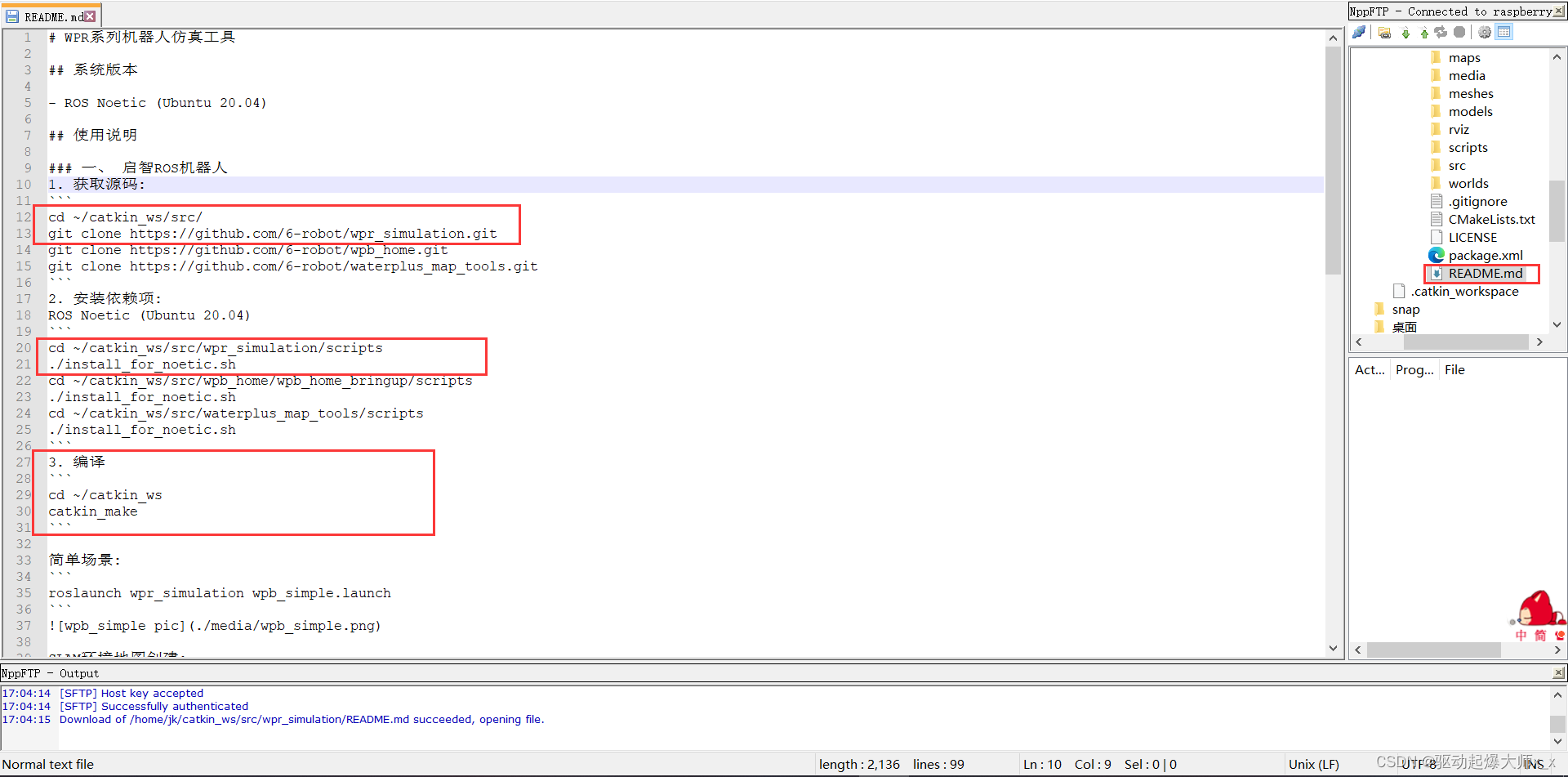The image size is (1568, 777).
Task: Close the README.md tab with its X
Action: click(x=91, y=16)
